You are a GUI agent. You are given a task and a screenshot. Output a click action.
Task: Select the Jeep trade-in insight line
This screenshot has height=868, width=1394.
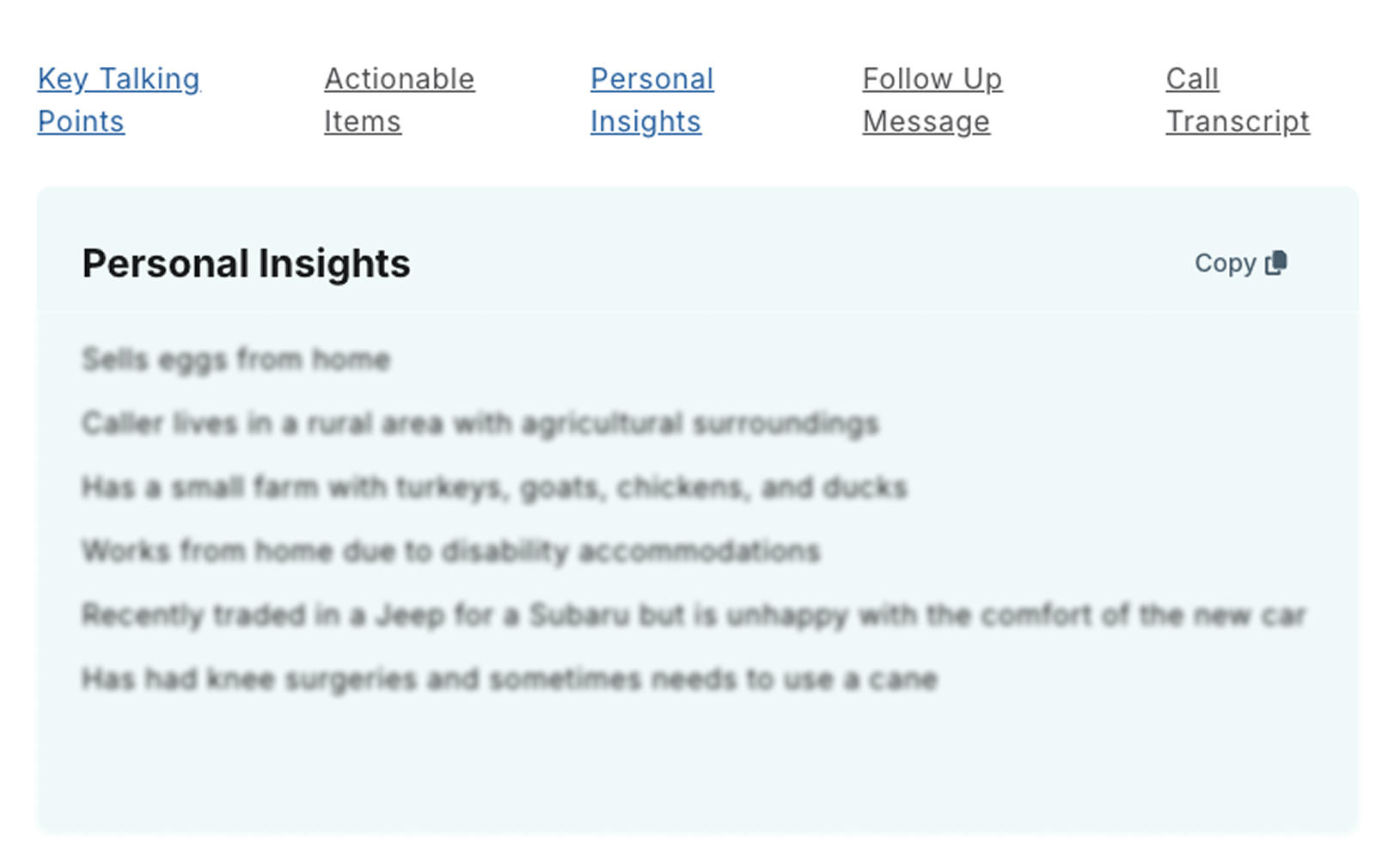693,615
